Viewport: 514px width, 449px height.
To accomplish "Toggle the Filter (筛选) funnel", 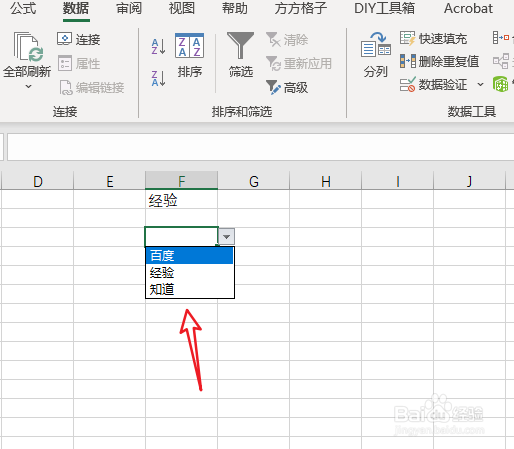I will (x=240, y=55).
